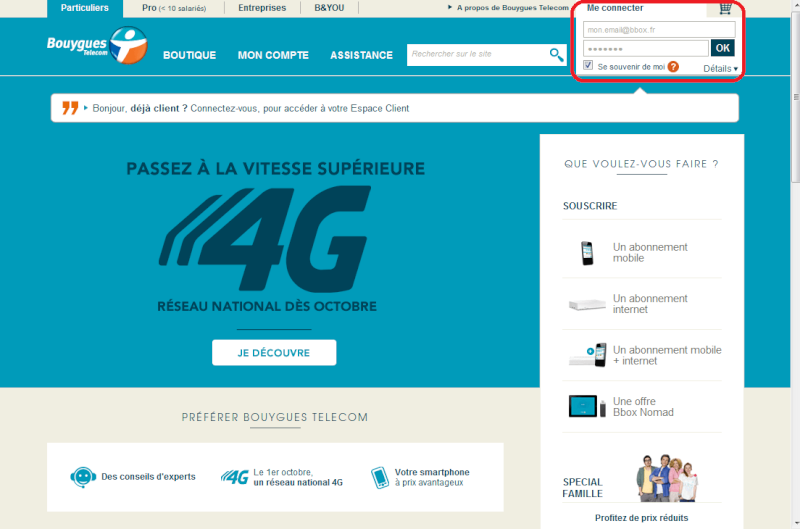Click the expert advisor smiley headset icon

click(x=83, y=477)
